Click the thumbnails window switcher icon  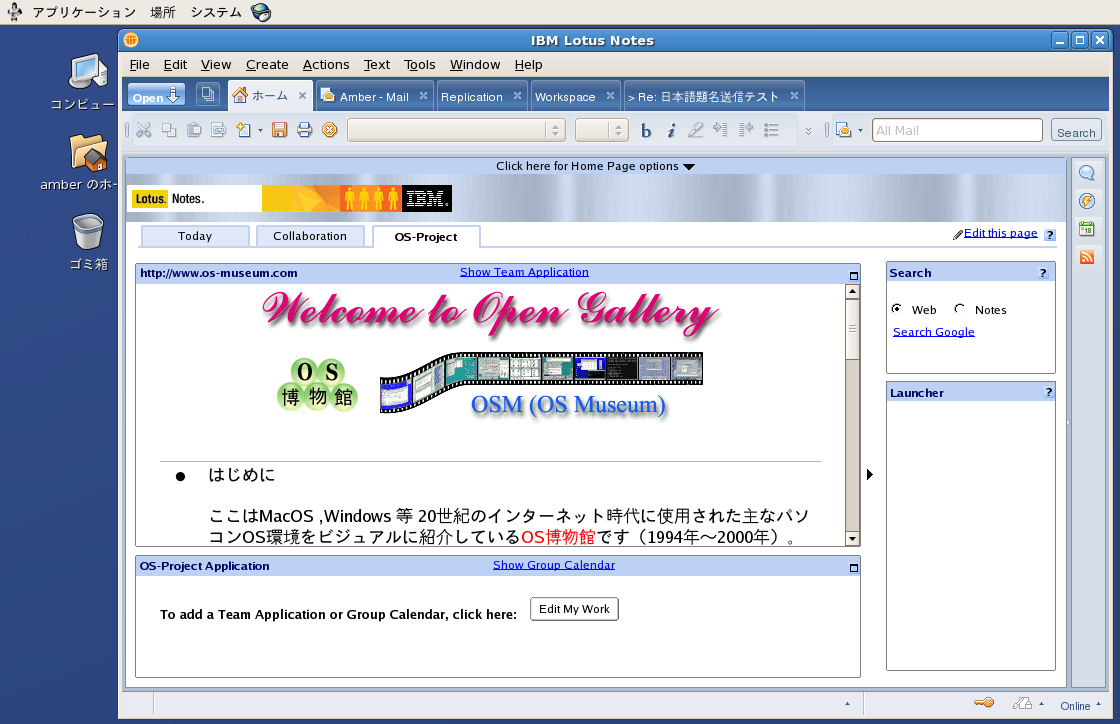tap(208, 94)
